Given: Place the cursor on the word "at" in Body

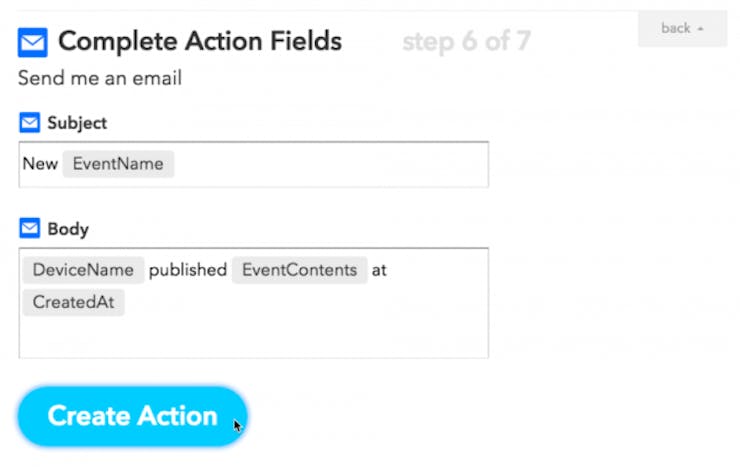Looking at the screenshot, I should [x=379, y=270].
